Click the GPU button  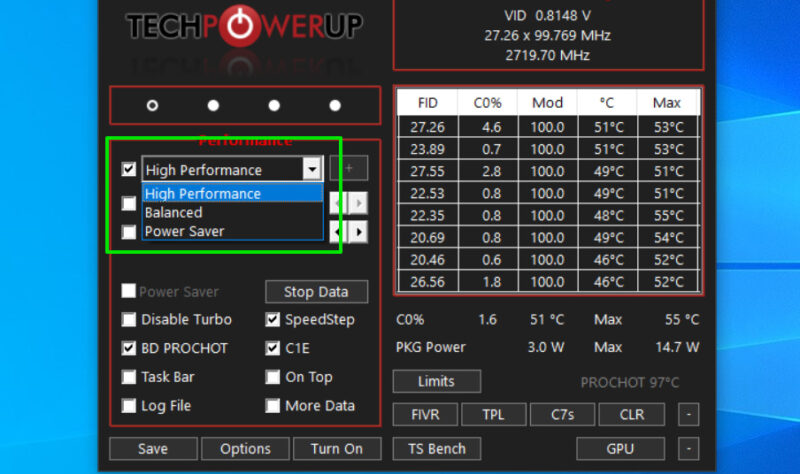pyautogui.click(x=620, y=448)
